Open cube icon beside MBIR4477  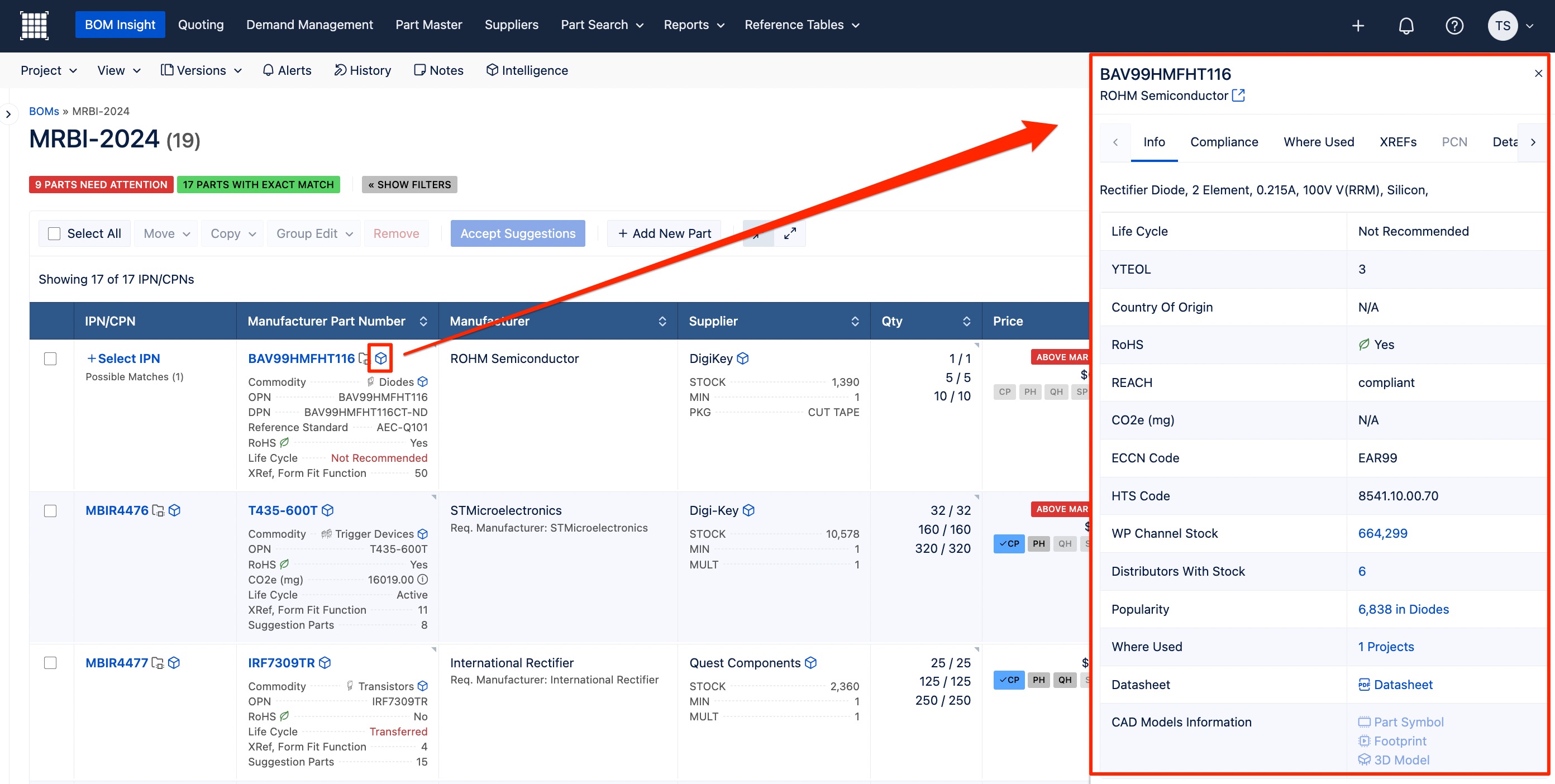174,663
